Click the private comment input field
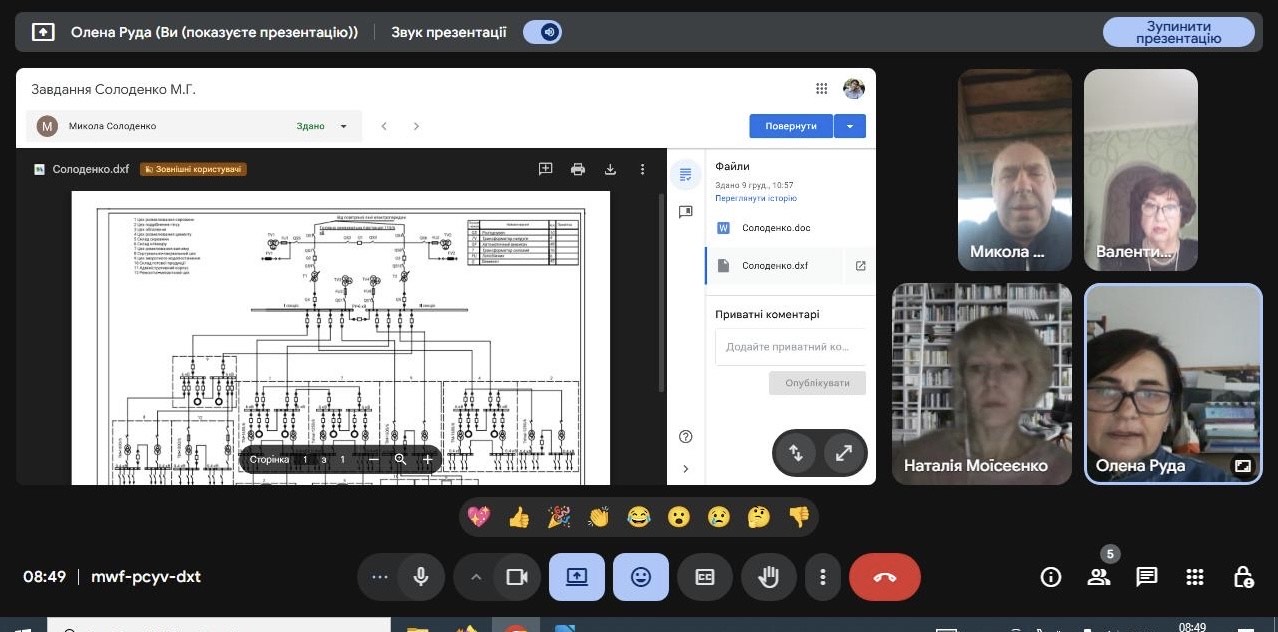Screen dimensions: 1278x632 tap(789, 346)
